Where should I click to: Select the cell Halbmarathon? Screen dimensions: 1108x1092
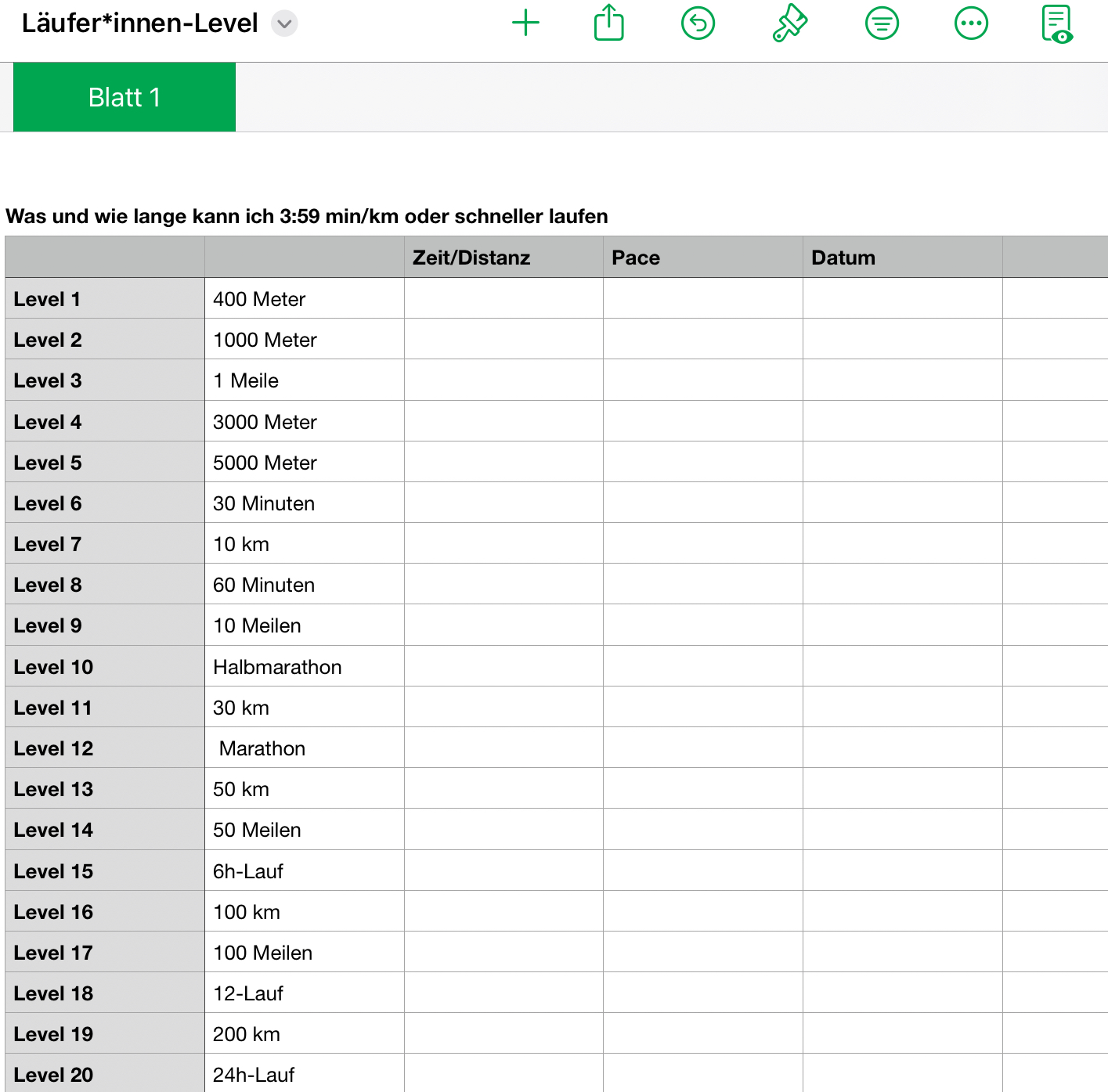coord(305,666)
